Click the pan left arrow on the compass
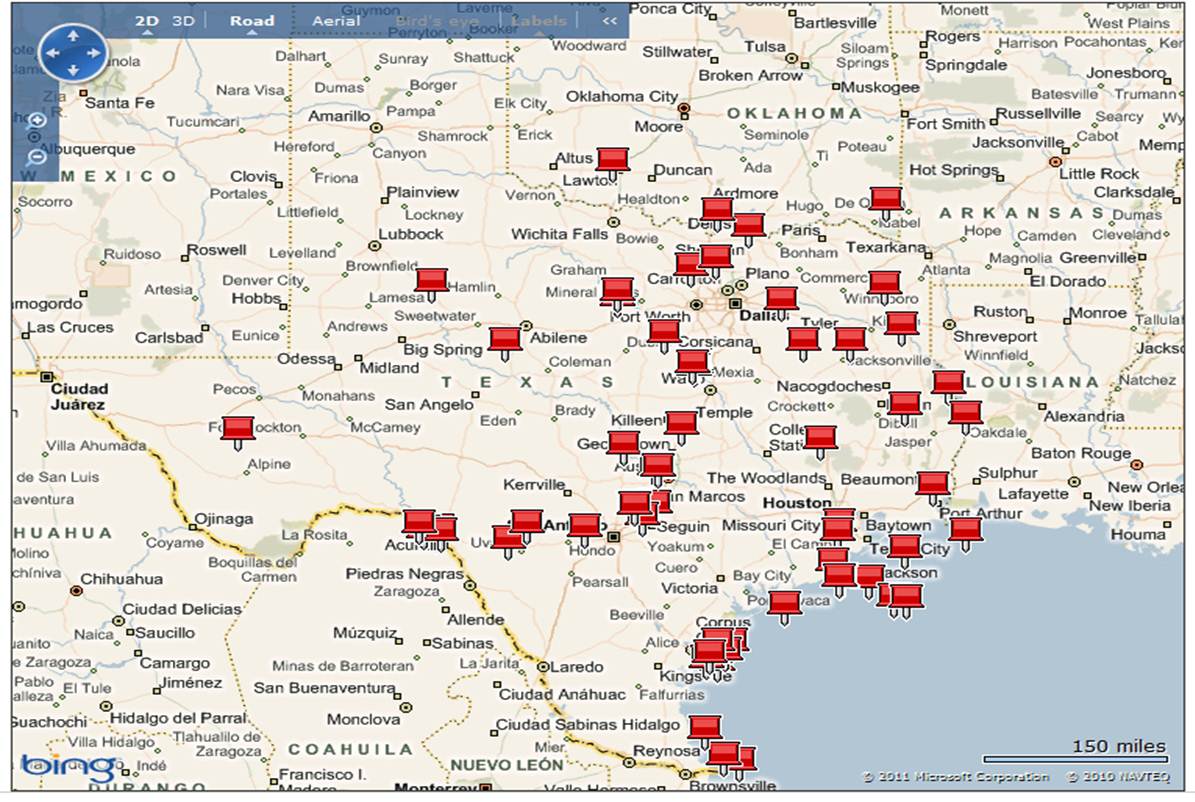 click(x=55, y=52)
